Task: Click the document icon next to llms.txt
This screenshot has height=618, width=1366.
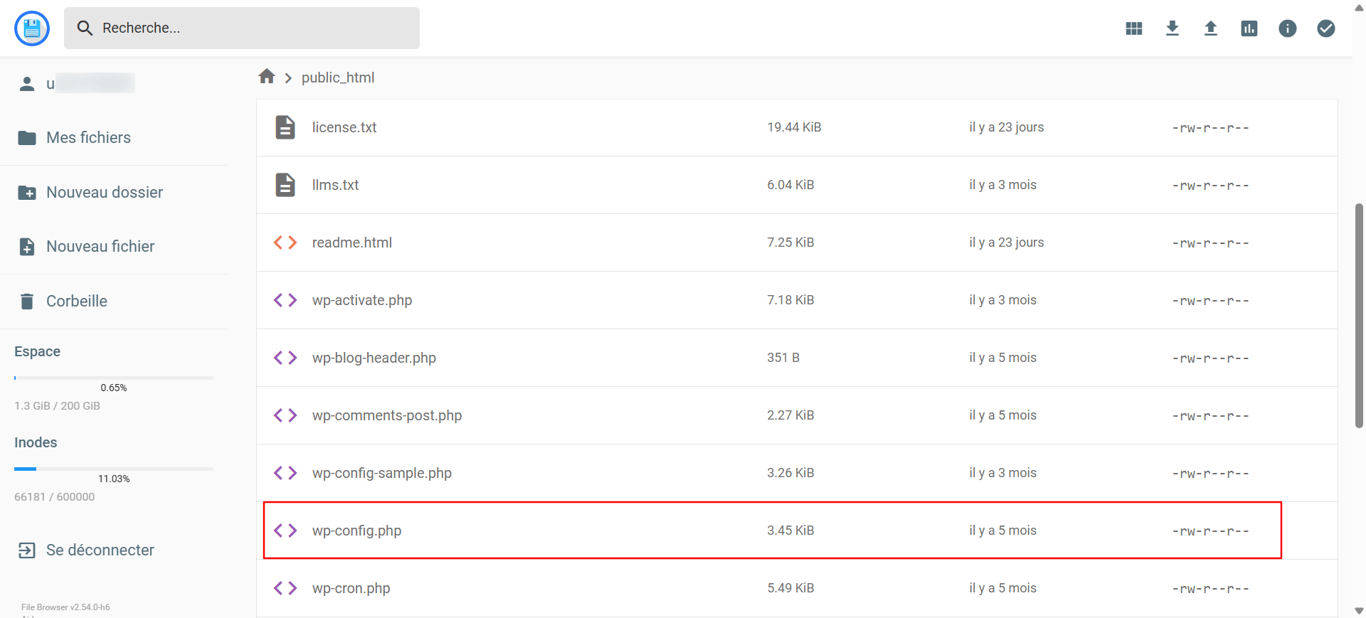Action: tap(285, 184)
